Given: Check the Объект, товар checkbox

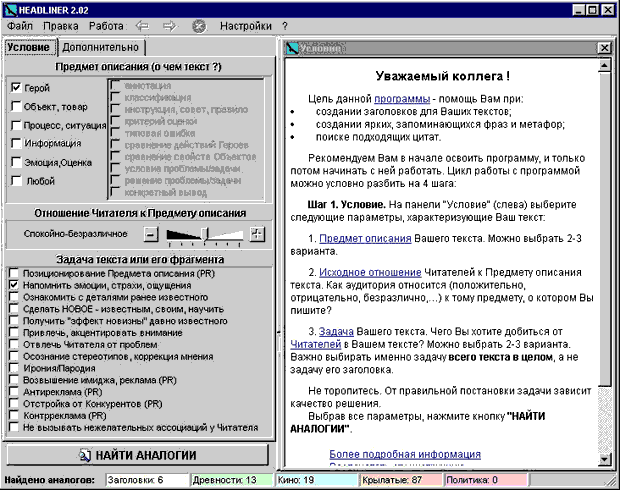Looking at the screenshot, I should pos(16,106).
